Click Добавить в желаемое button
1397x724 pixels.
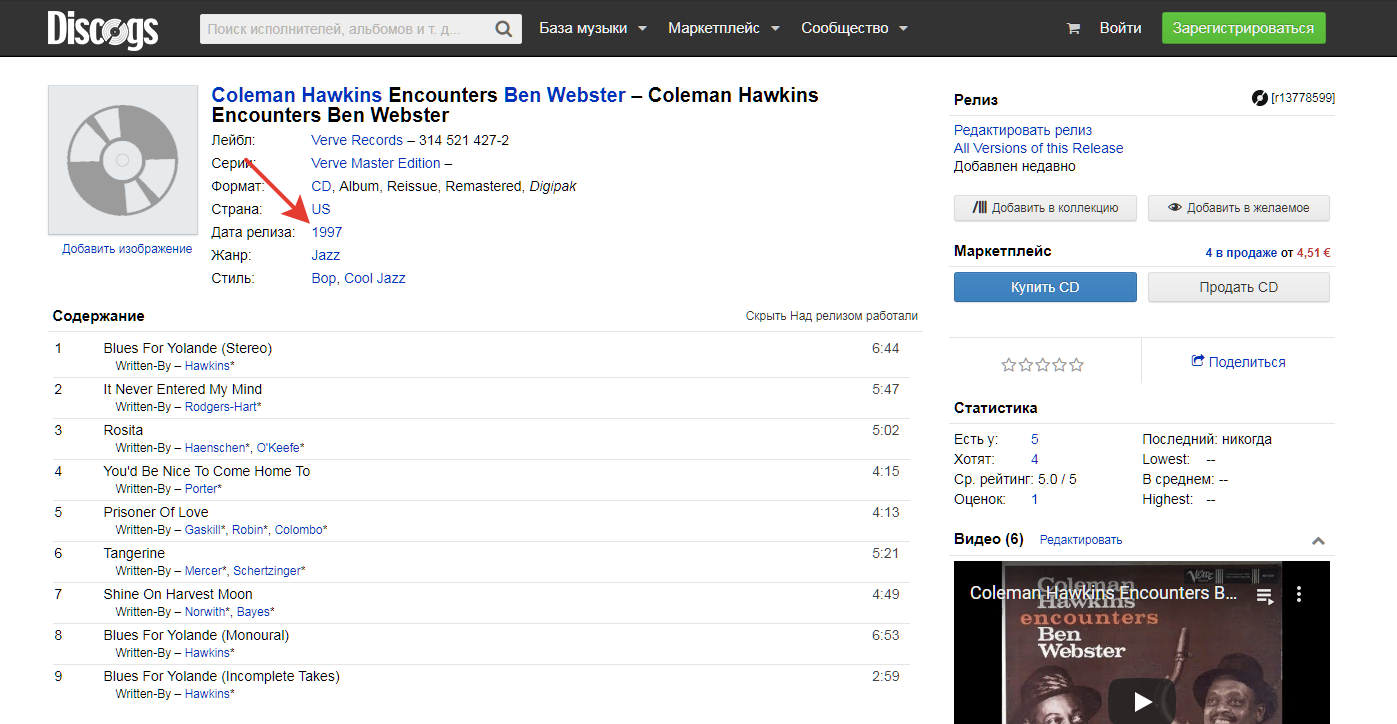pyautogui.click(x=1238, y=208)
